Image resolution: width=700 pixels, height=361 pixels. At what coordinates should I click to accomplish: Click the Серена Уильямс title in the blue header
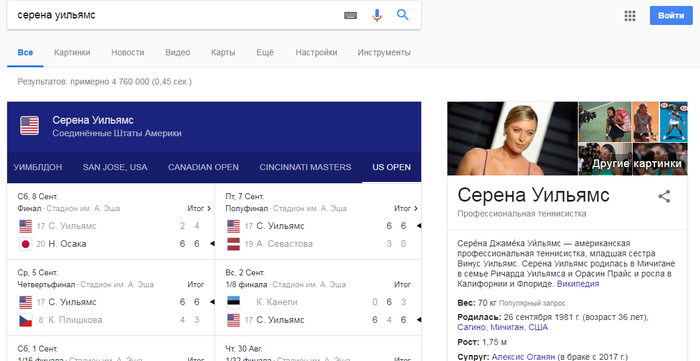pyautogui.click(x=93, y=120)
